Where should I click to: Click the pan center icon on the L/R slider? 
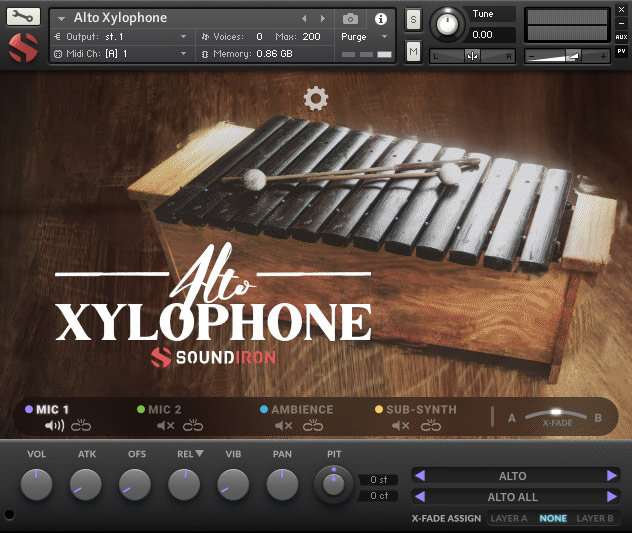(x=472, y=56)
